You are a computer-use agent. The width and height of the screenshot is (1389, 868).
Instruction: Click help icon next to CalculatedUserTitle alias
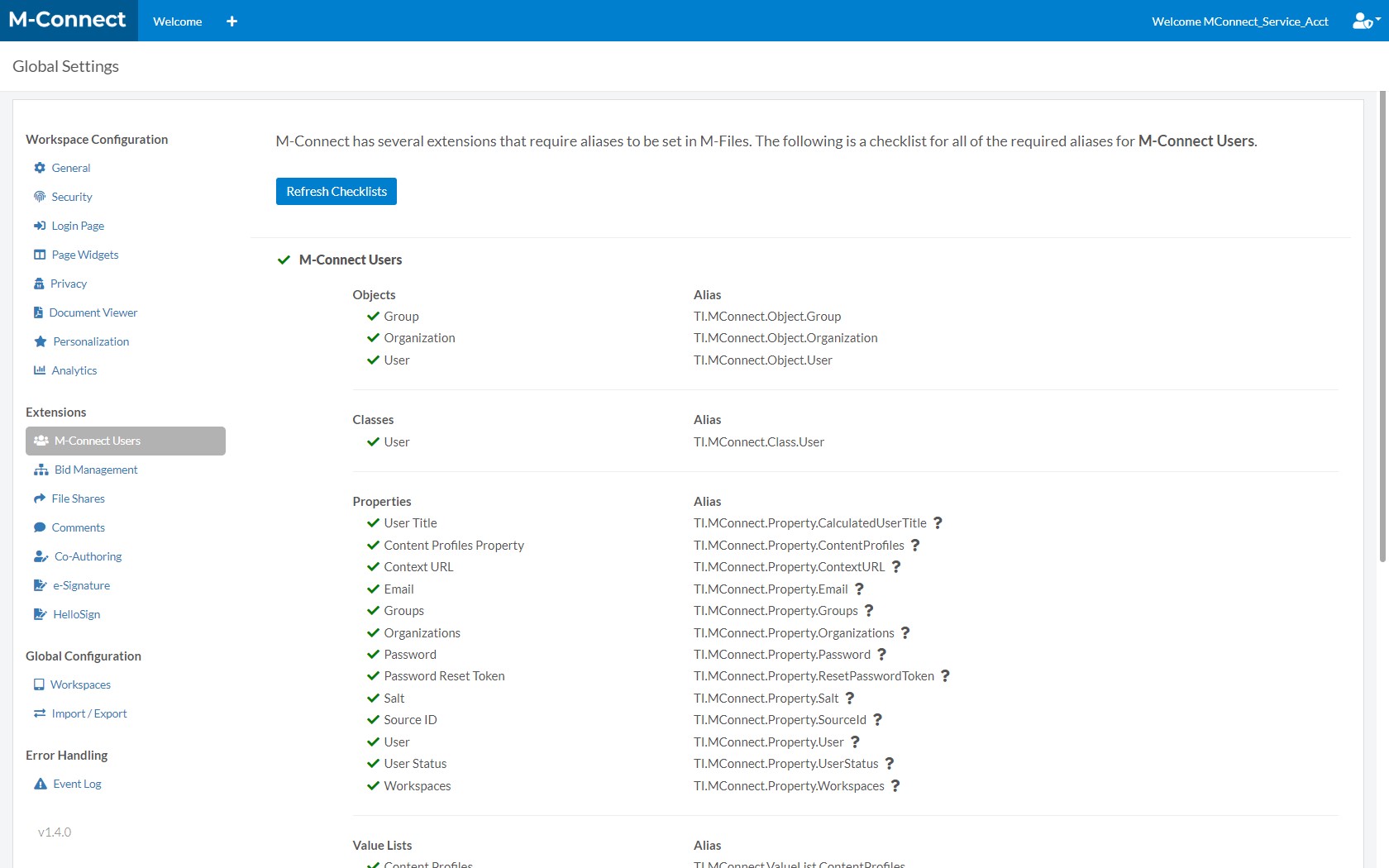[938, 523]
